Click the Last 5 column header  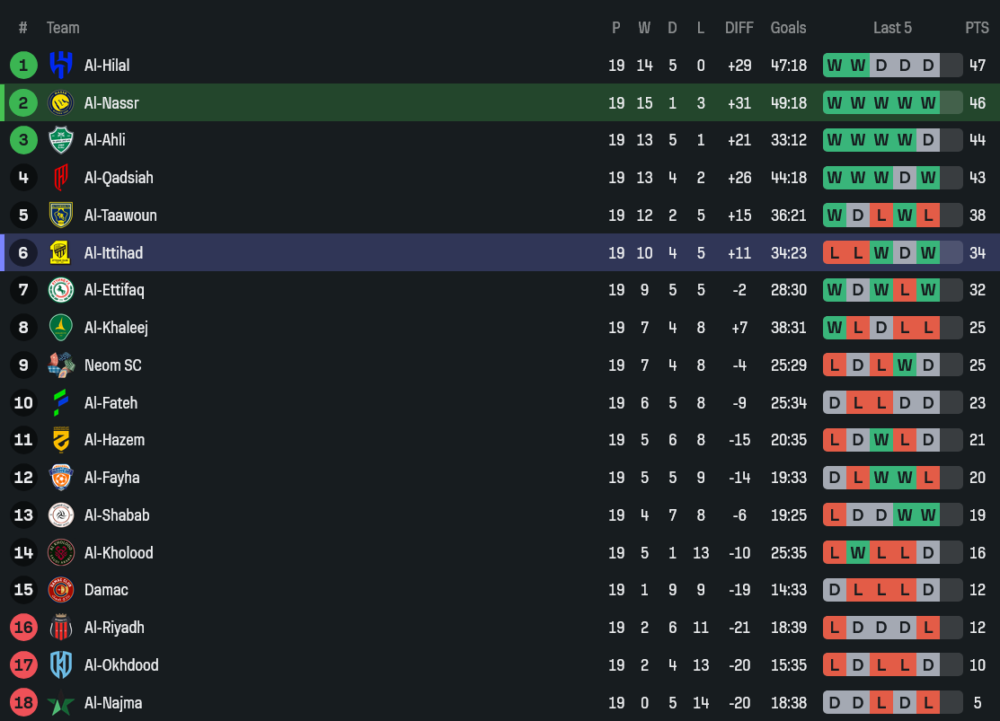(892, 28)
